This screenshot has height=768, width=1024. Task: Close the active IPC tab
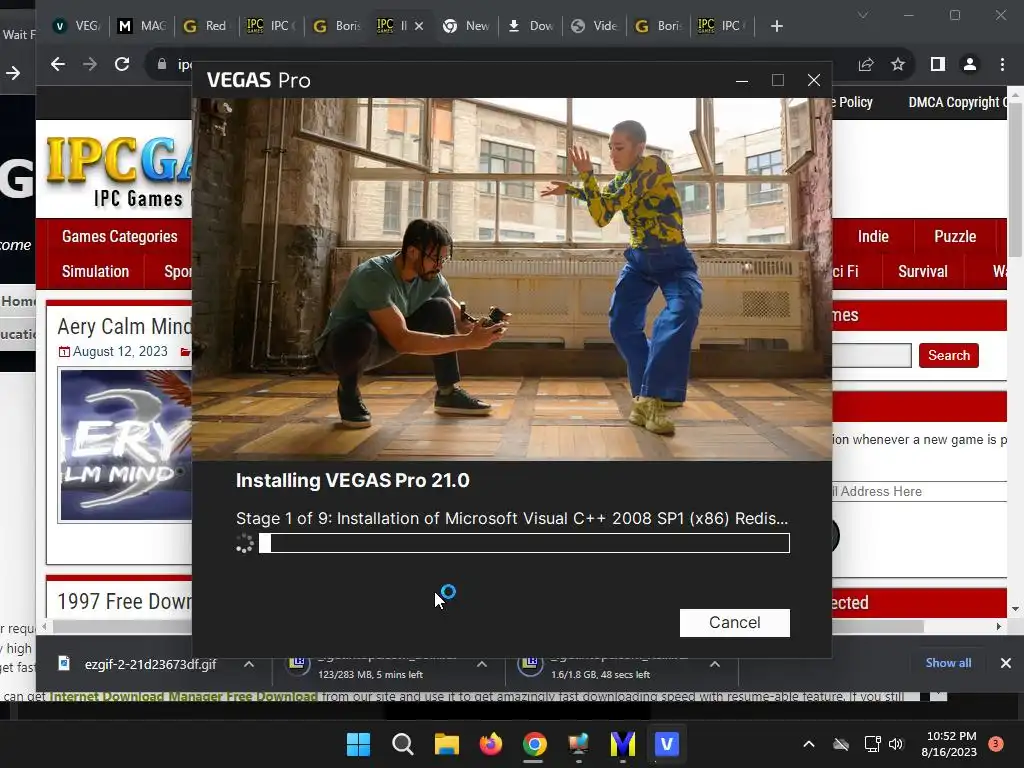(x=419, y=26)
